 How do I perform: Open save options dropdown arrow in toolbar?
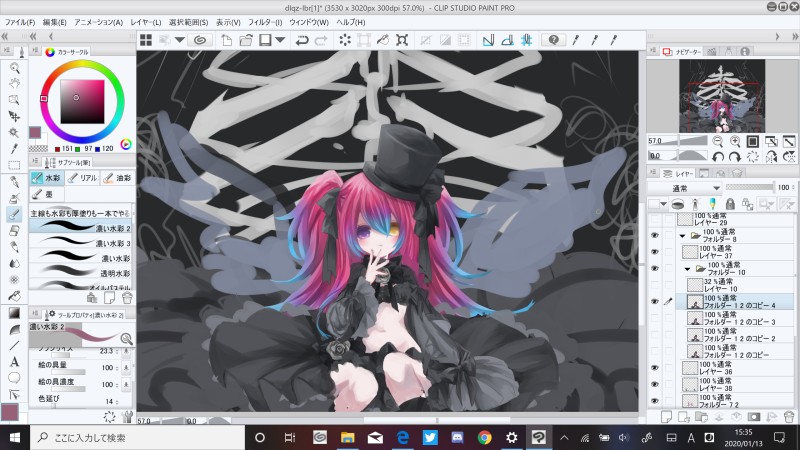coord(280,40)
